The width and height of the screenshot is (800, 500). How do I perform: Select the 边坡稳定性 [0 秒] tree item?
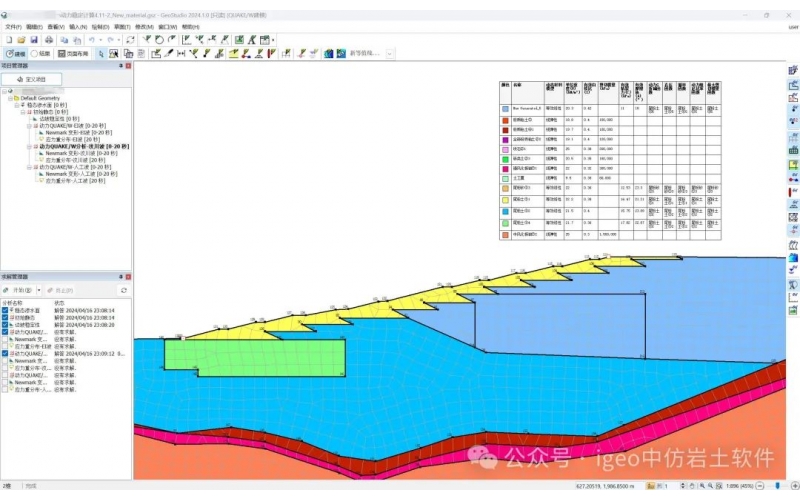coord(59,119)
